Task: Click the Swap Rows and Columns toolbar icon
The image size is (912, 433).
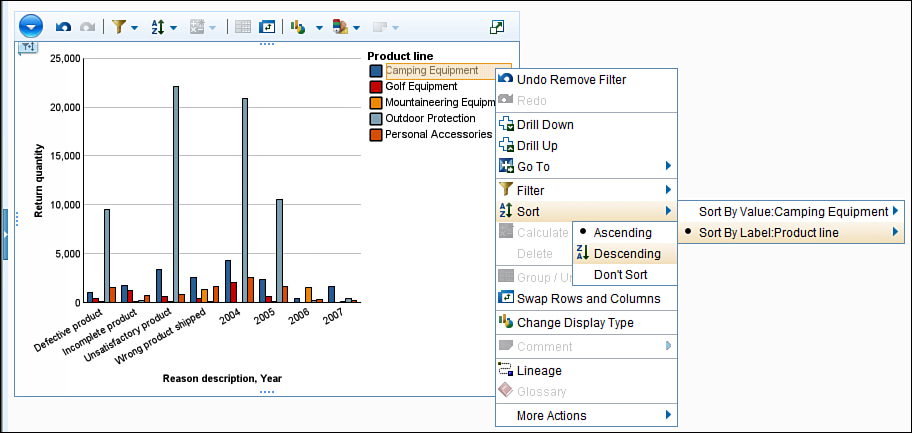Action: pos(266,27)
